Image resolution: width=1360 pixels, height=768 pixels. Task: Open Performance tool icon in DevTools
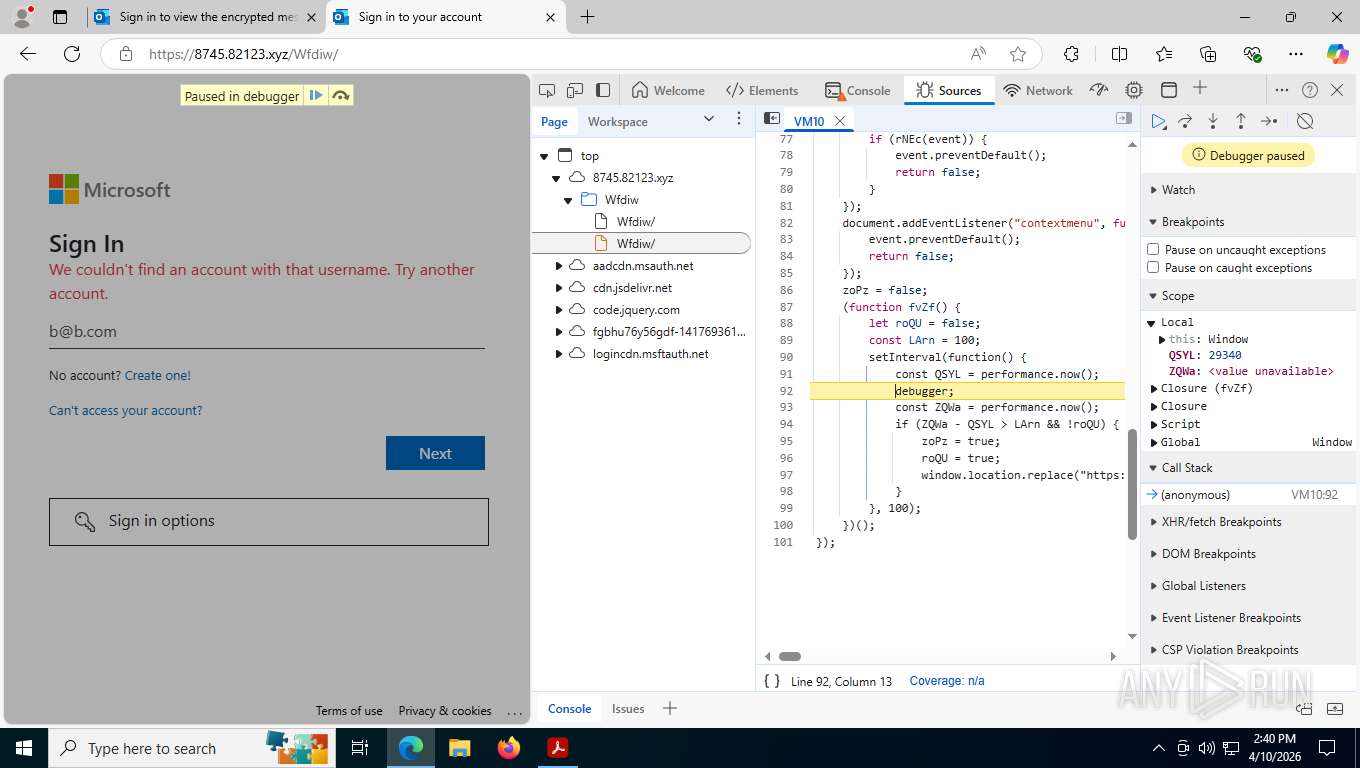[x=1099, y=90]
